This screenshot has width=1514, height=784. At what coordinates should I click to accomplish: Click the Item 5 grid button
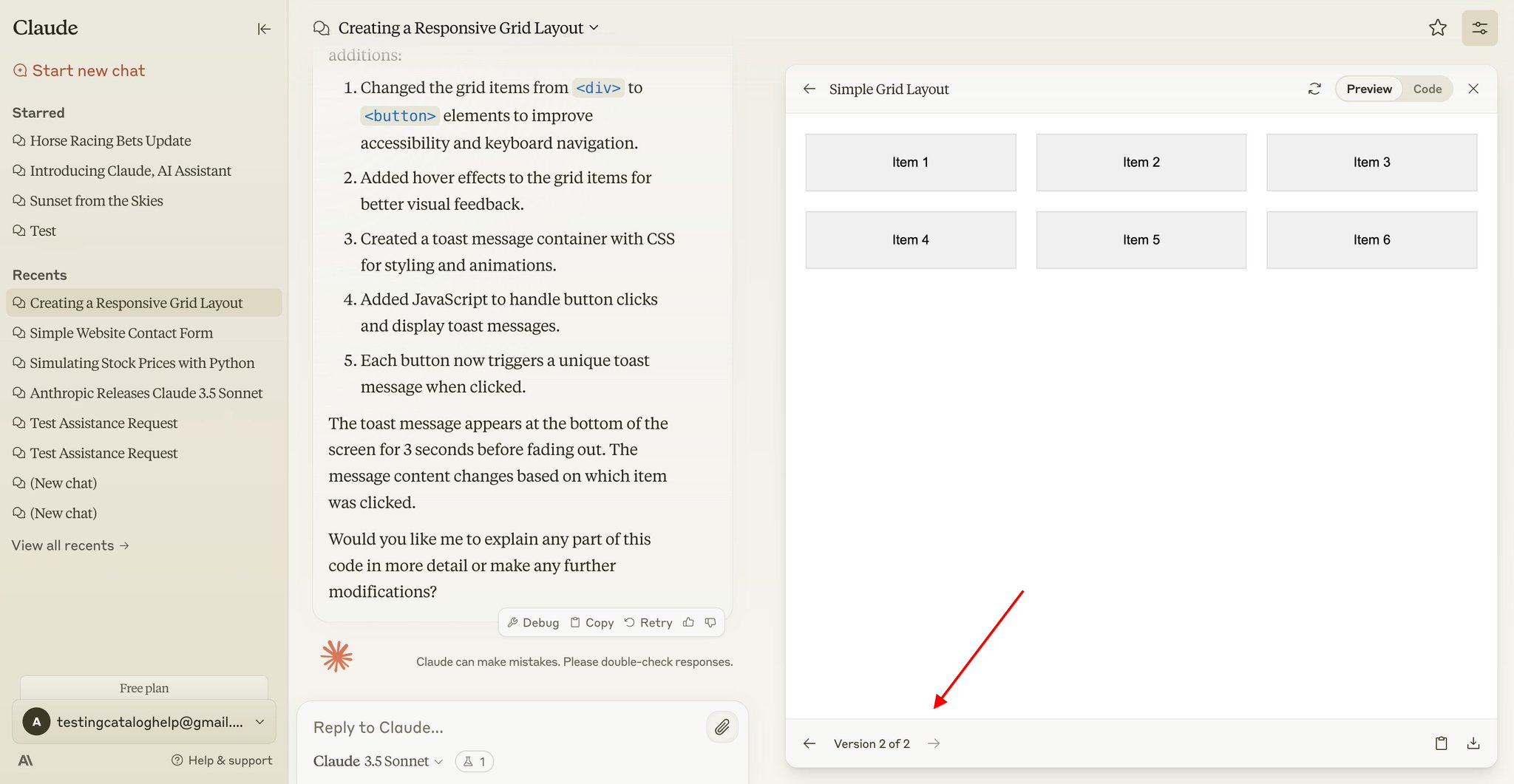1141,240
